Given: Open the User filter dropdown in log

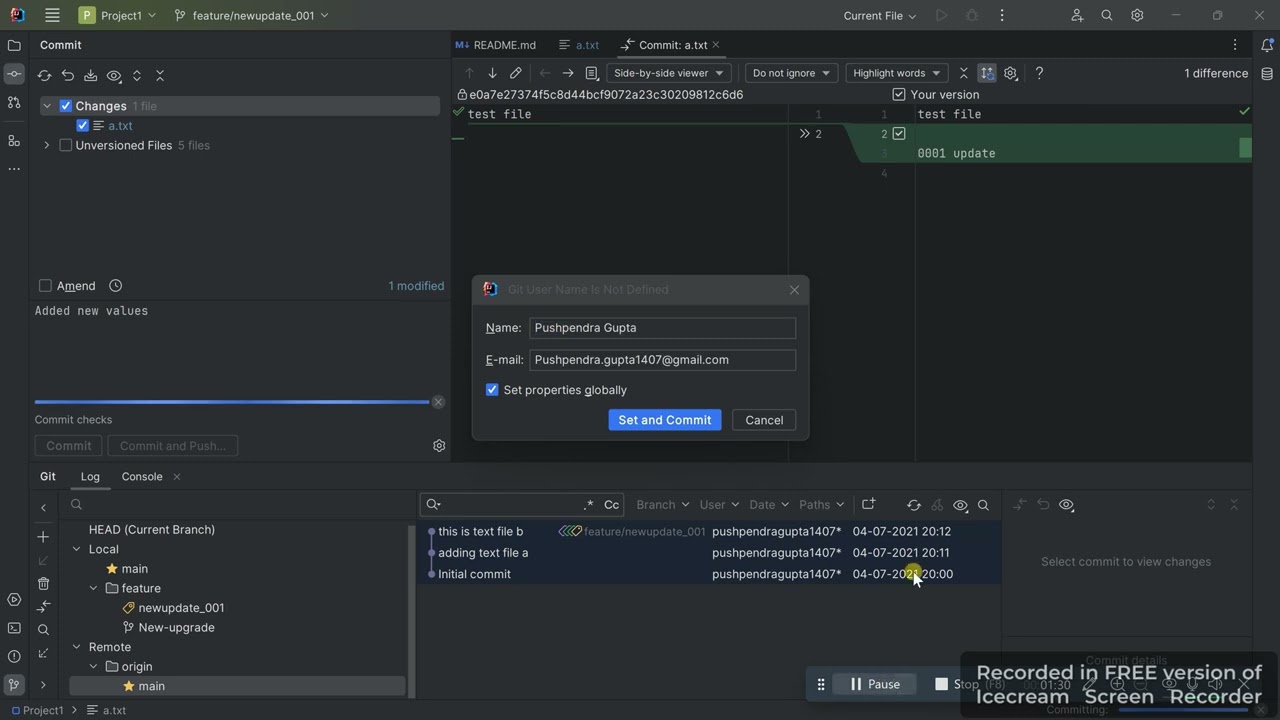Looking at the screenshot, I should point(719,505).
